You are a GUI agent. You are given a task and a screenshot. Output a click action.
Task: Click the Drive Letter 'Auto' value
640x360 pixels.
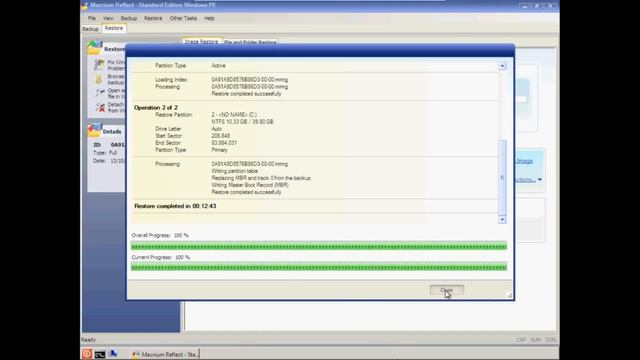pos(216,129)
